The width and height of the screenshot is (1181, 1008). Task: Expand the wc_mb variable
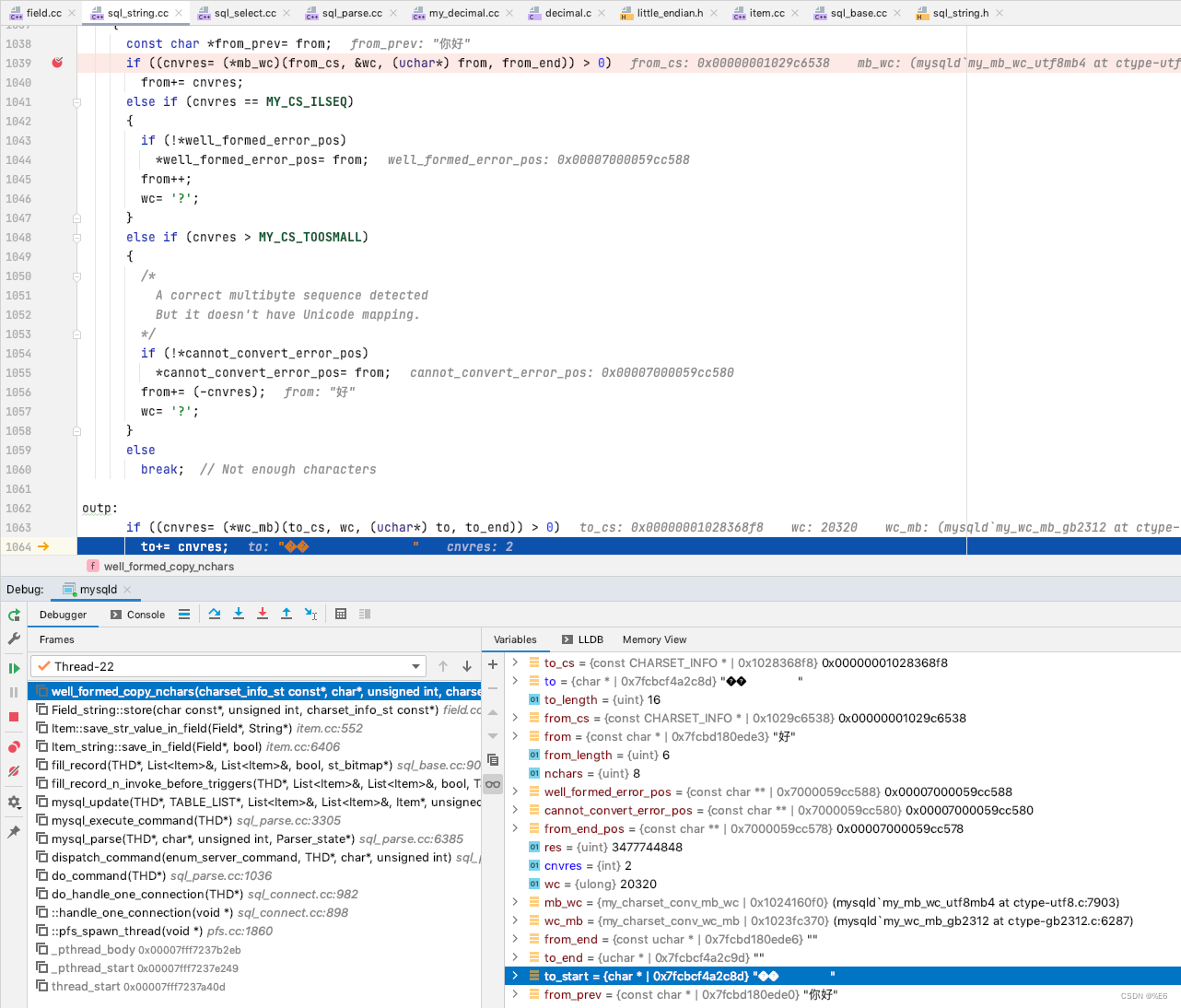[515, 920]
